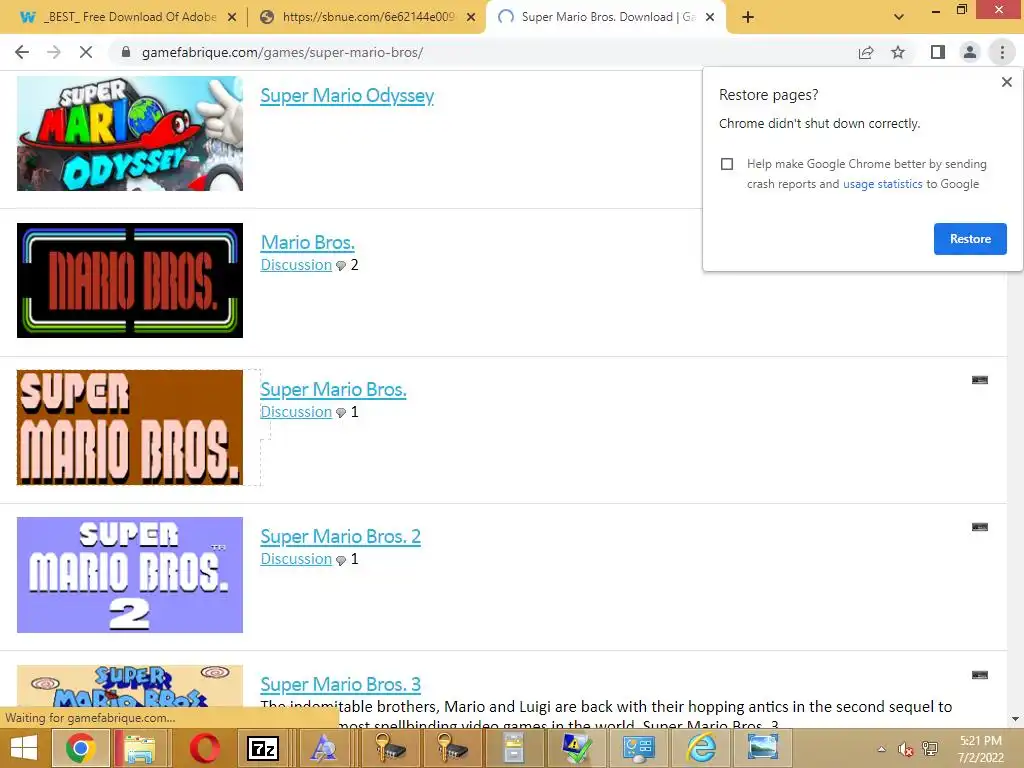Click the Super Mario Bros. 2 thumbnail
This screenshot has width=1024, height=768.
click(130, 575)
